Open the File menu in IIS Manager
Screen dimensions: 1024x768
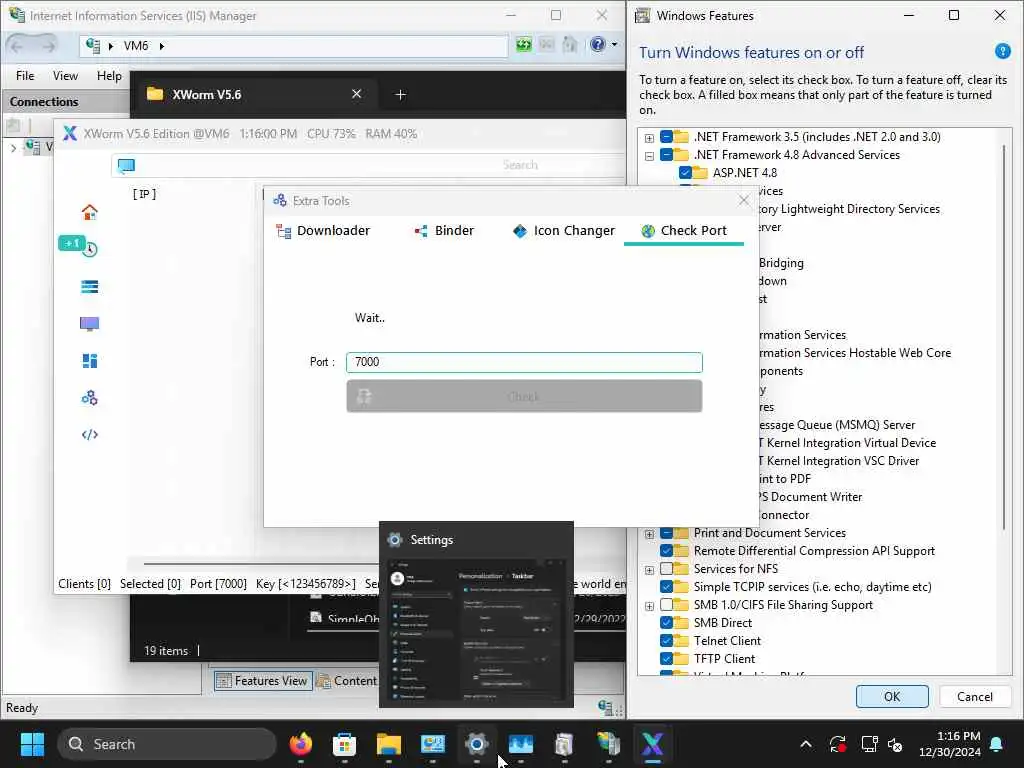[x=25, y=76]
